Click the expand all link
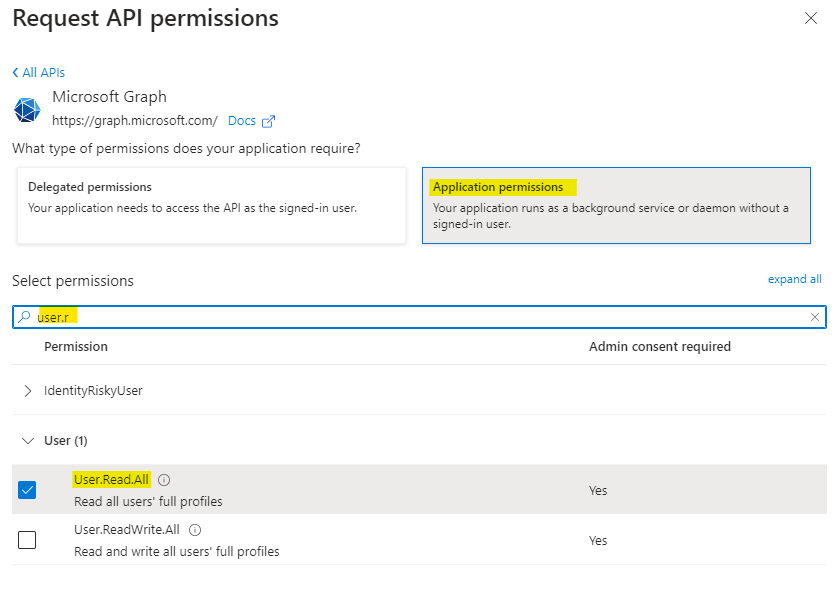This screenshot has height=600, width=836. (794, 279)
